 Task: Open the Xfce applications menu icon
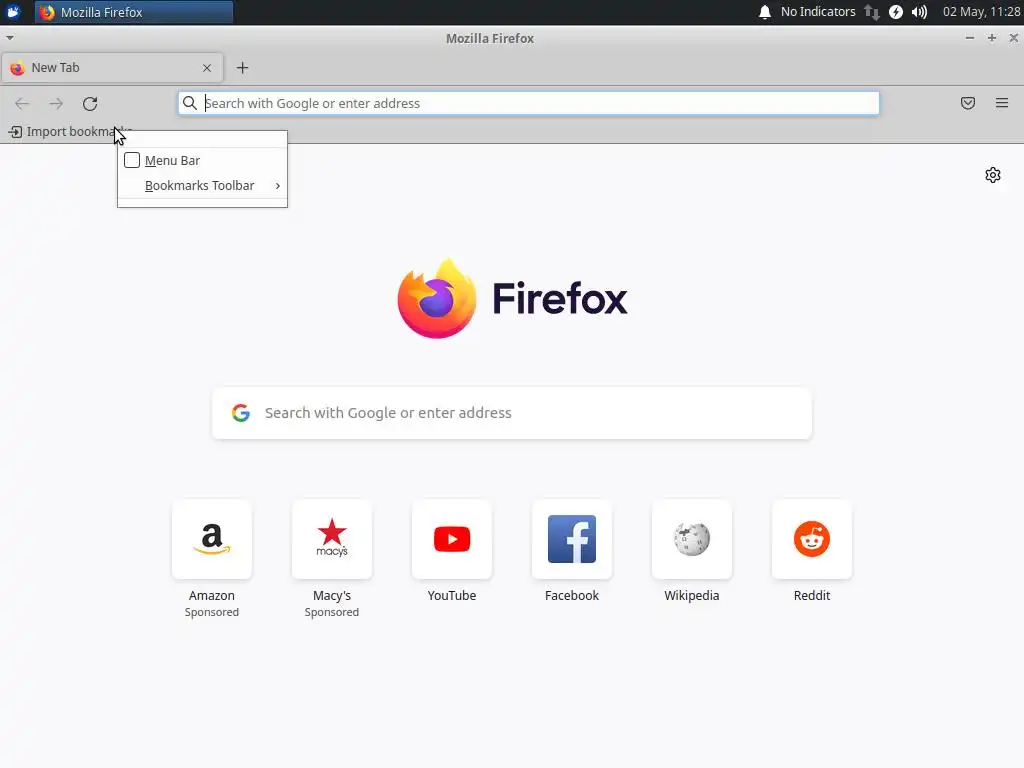pyautogui.click(x=13, y=12)
